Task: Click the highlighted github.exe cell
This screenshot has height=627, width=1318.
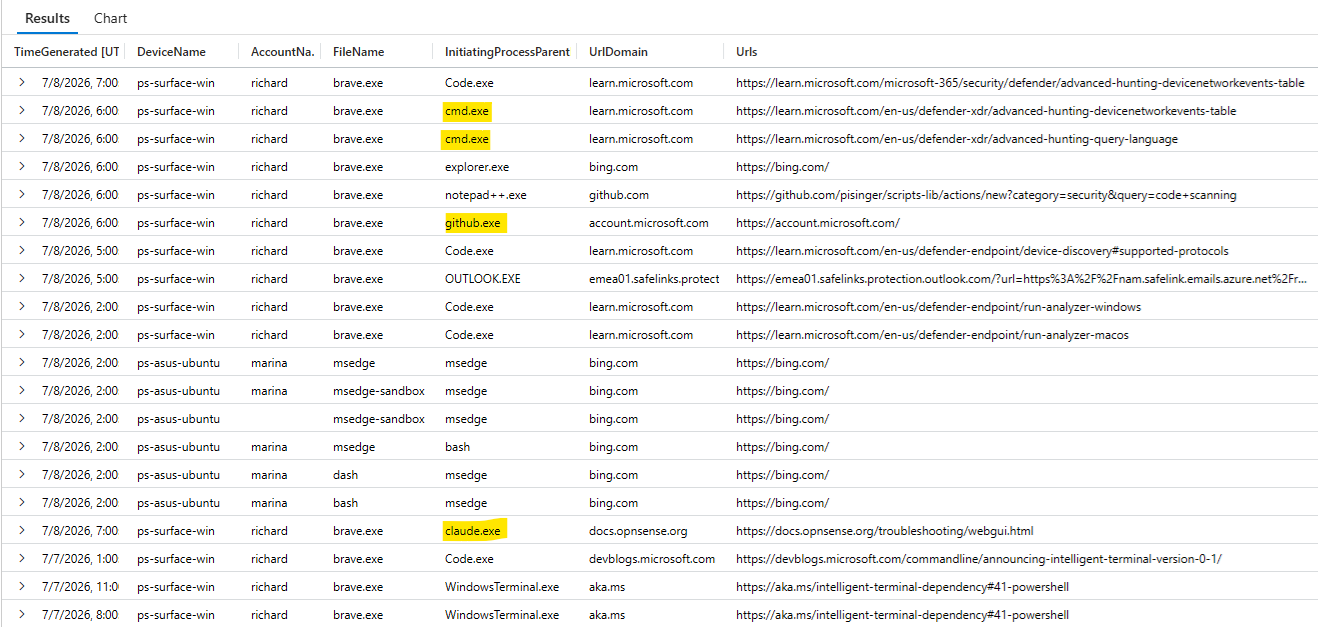Action: pyautogui.click(x=474, y=223)
